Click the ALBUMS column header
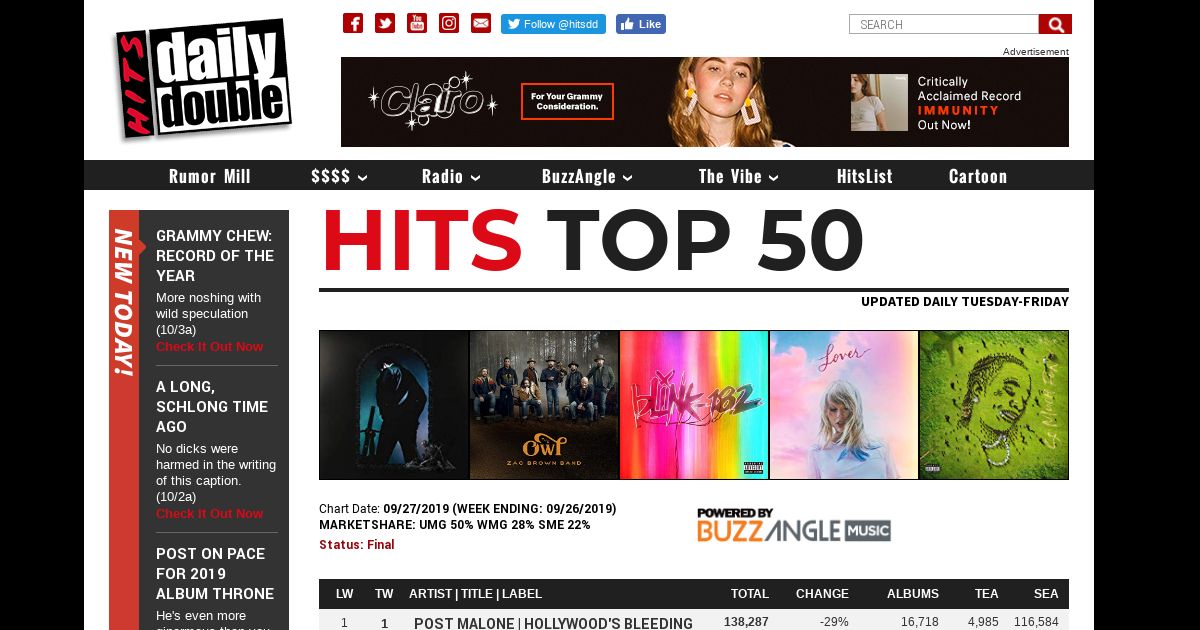The width and height of the screenshot is (1200, 630). click(x=913, y=594)
